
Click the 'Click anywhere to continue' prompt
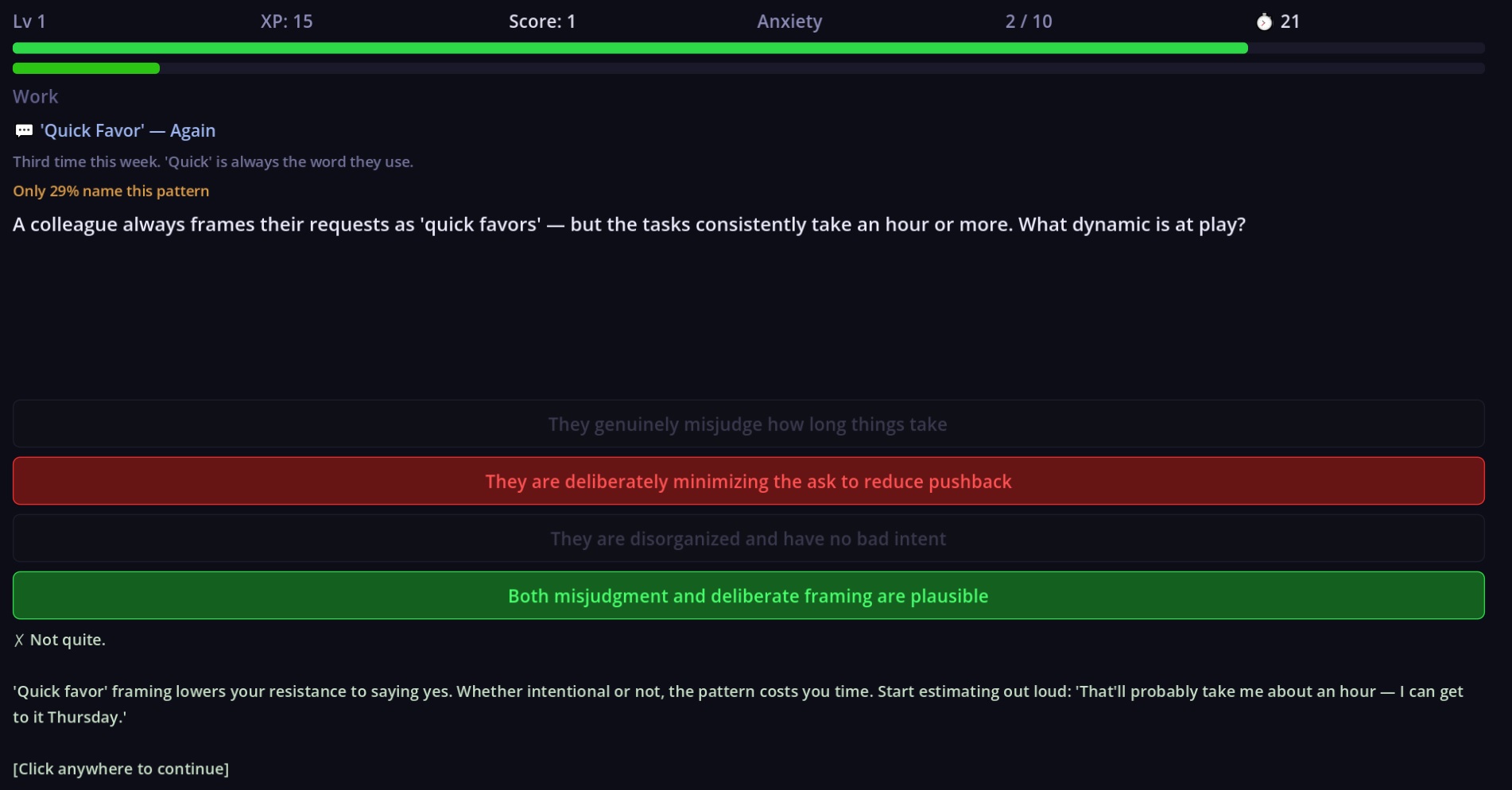[x=121, y=769]
